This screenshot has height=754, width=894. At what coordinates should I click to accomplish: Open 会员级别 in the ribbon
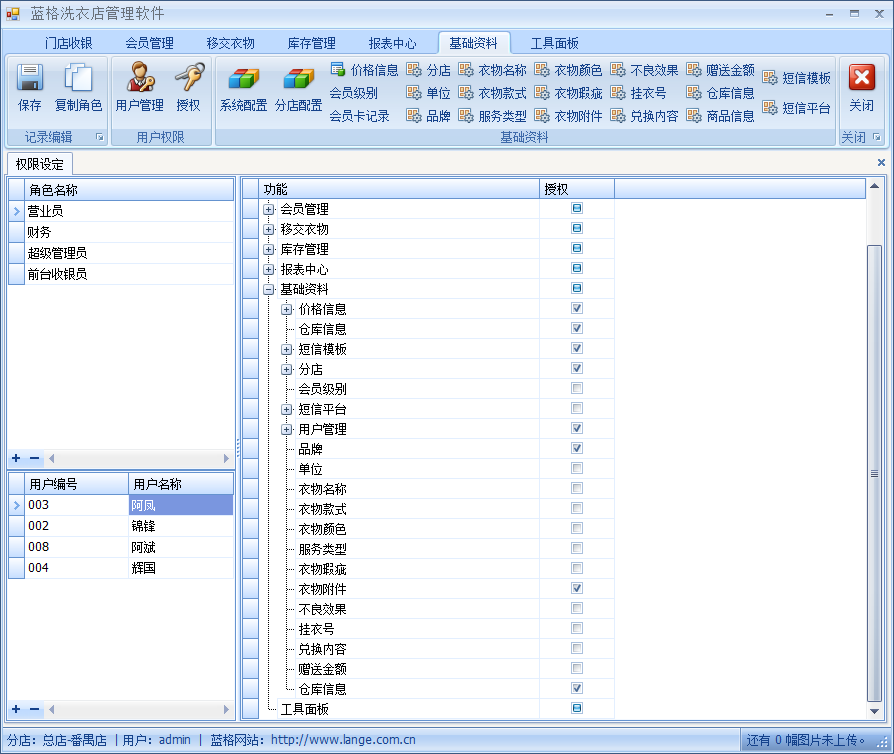[x=353, y=93]
